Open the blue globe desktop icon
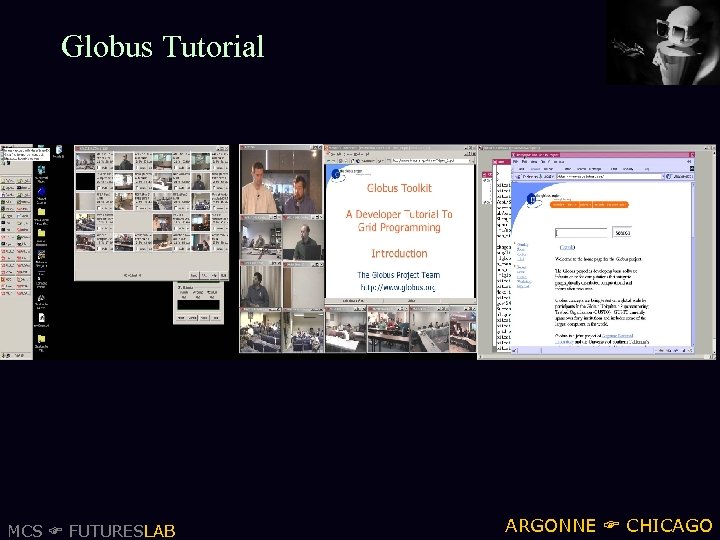The image size is (720, 540). (x=41, y=193)
